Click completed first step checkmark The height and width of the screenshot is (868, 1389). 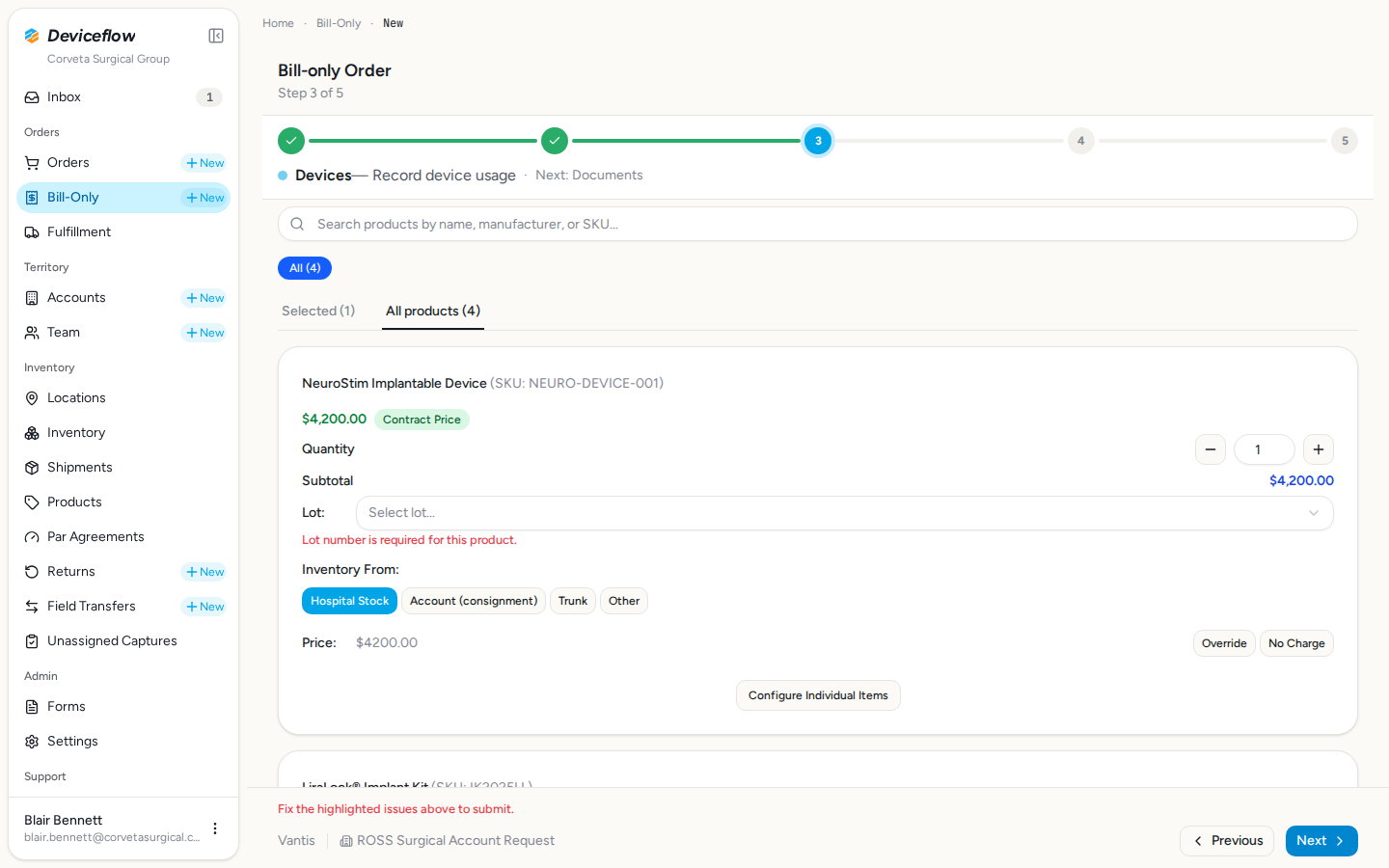[291, 141]
